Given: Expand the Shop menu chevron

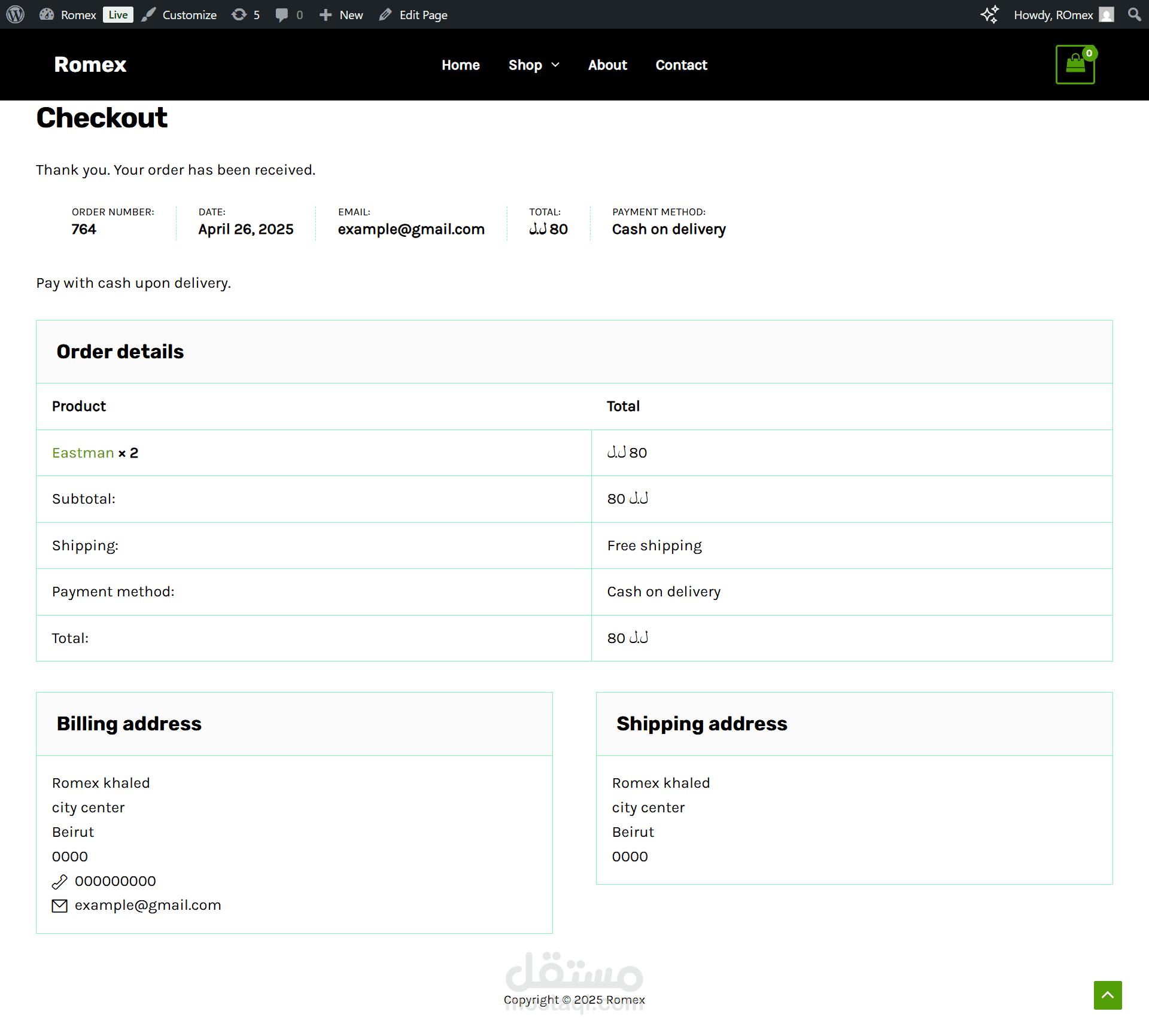Looking at the screenshot, I should click(555, 65).
